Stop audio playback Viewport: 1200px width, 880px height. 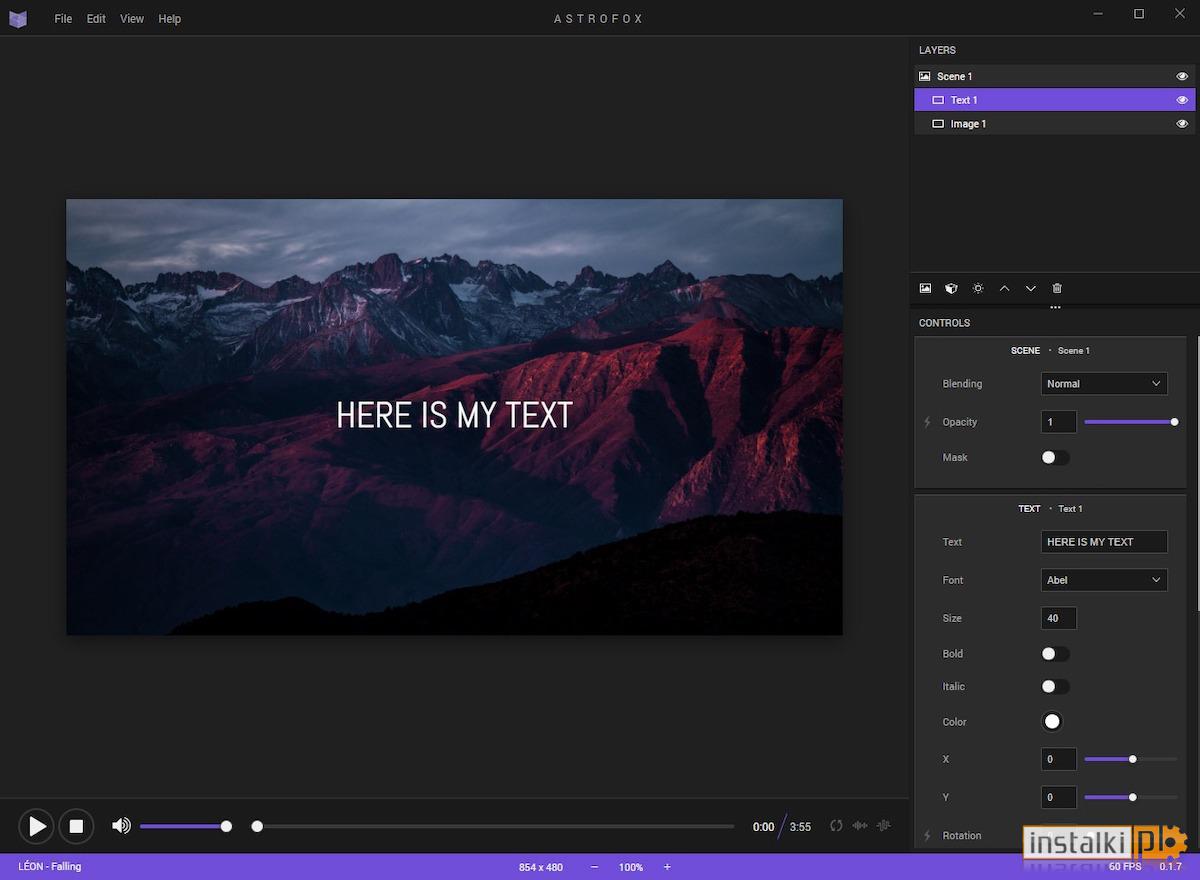tap(76, 826)
